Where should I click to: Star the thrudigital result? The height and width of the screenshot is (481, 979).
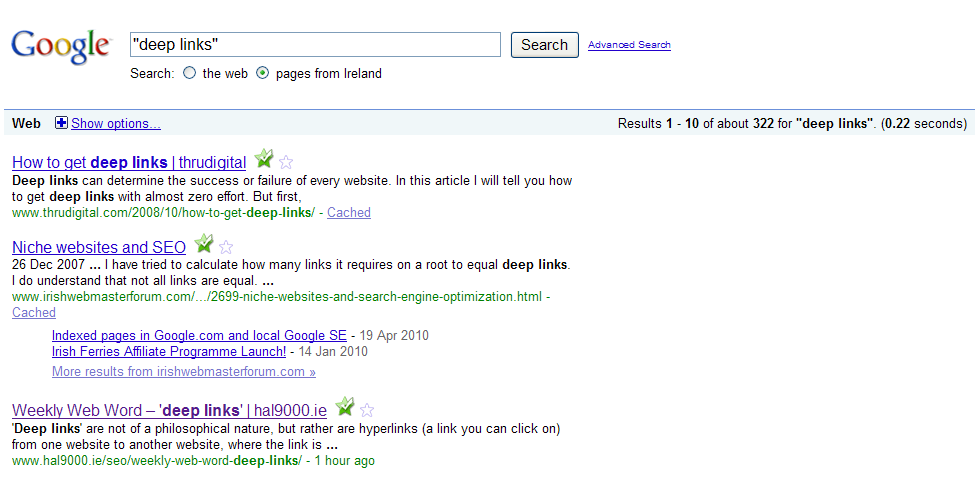tap(286, 162)
